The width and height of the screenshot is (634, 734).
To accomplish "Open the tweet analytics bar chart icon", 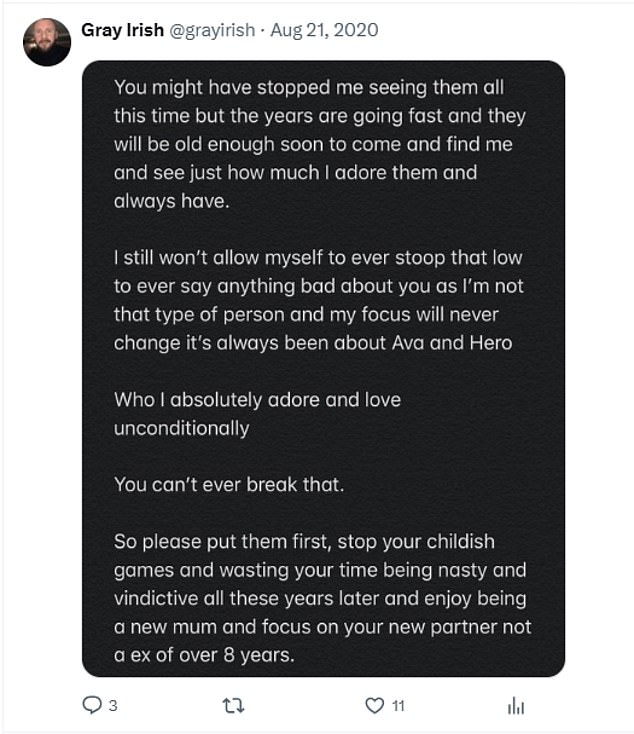I will (516, 705).
